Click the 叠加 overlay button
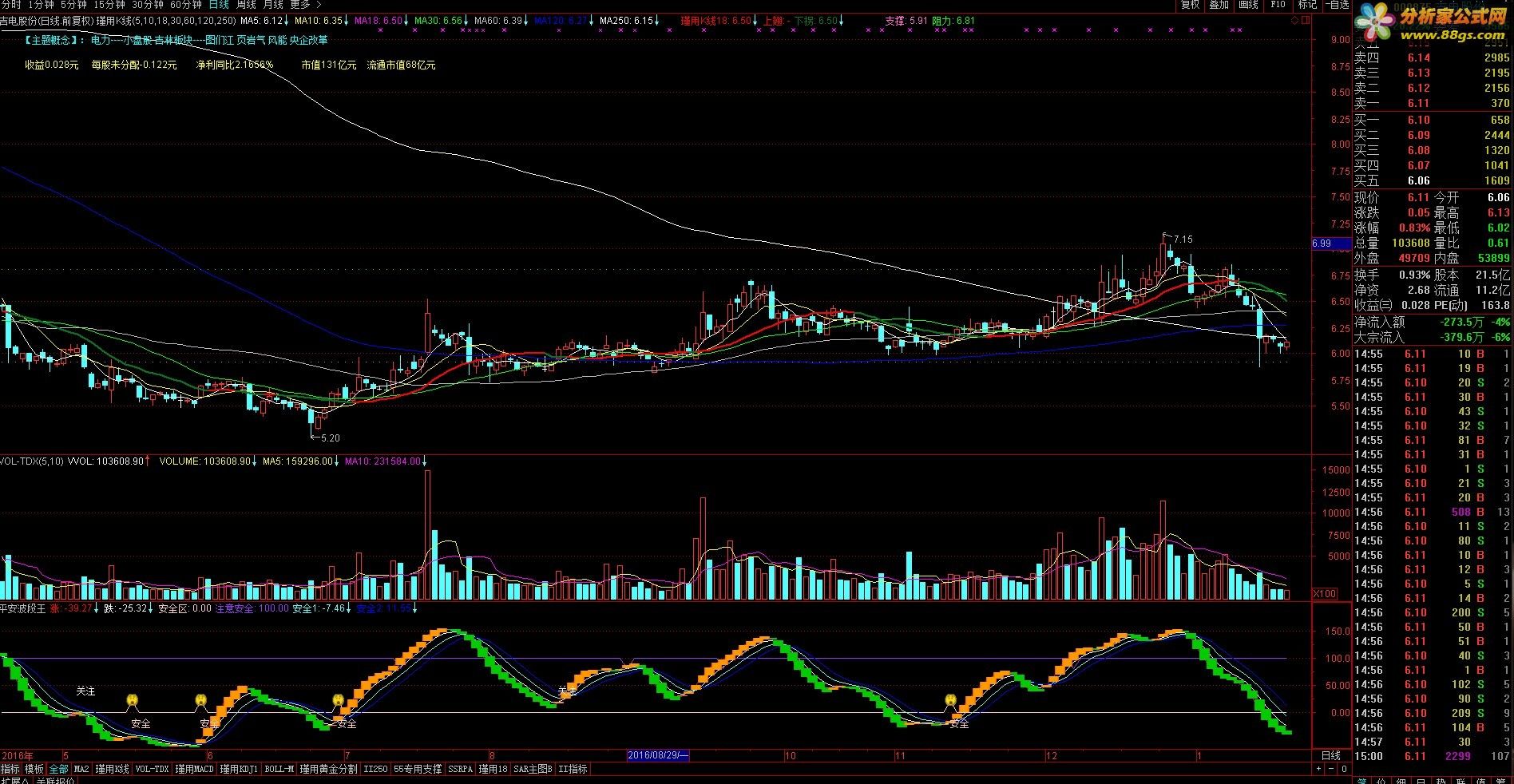Image resolution: width=1514 pixels, height=784 pixels. tap(1219, 5)
